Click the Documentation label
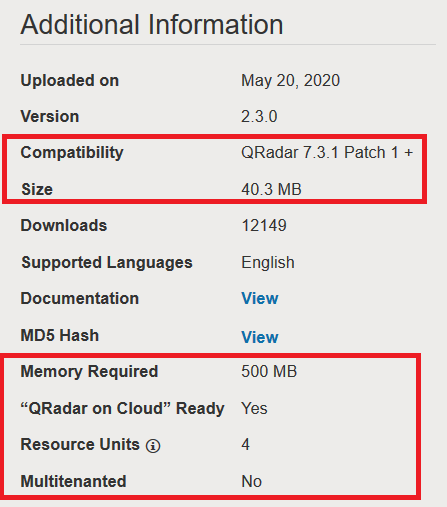Screen dimensions: 447x507 pos(80,298)
